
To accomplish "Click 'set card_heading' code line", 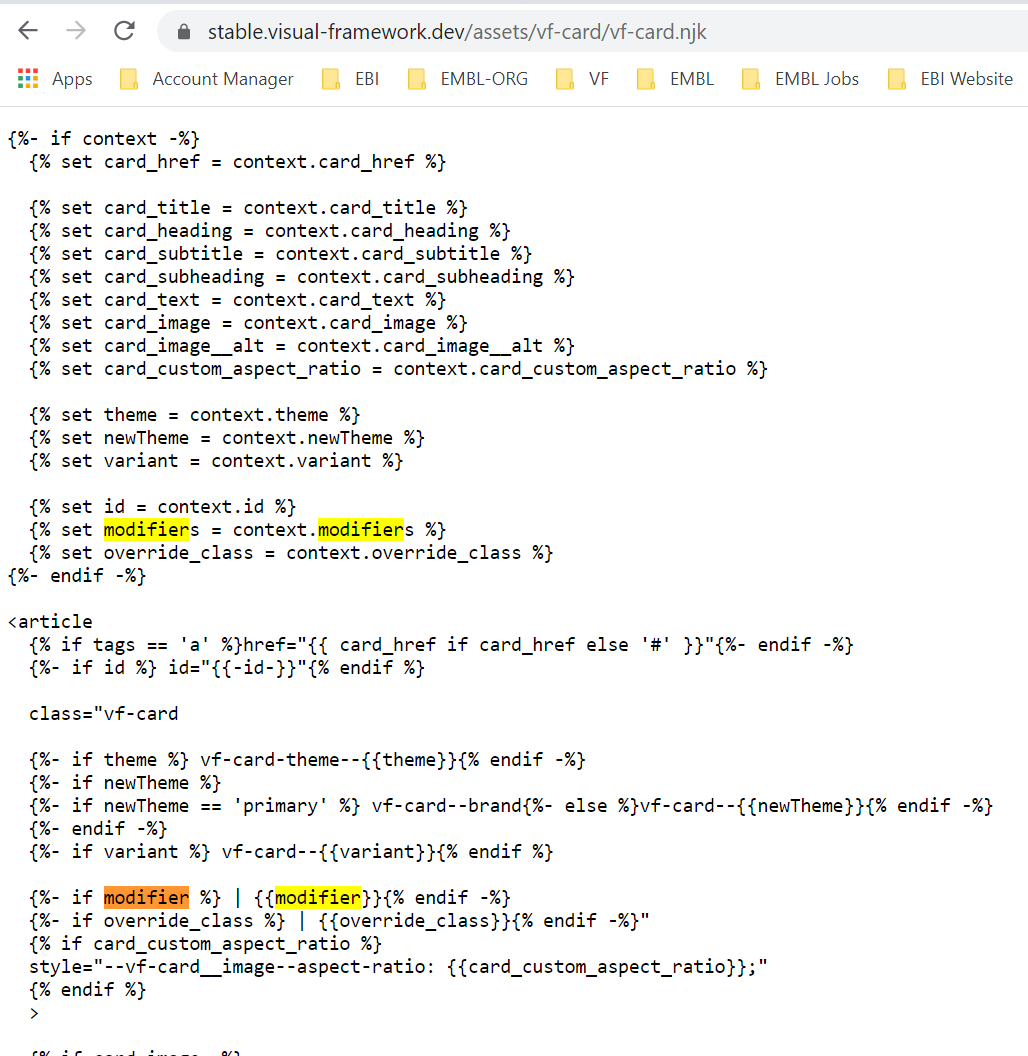I will pos(270,231).
